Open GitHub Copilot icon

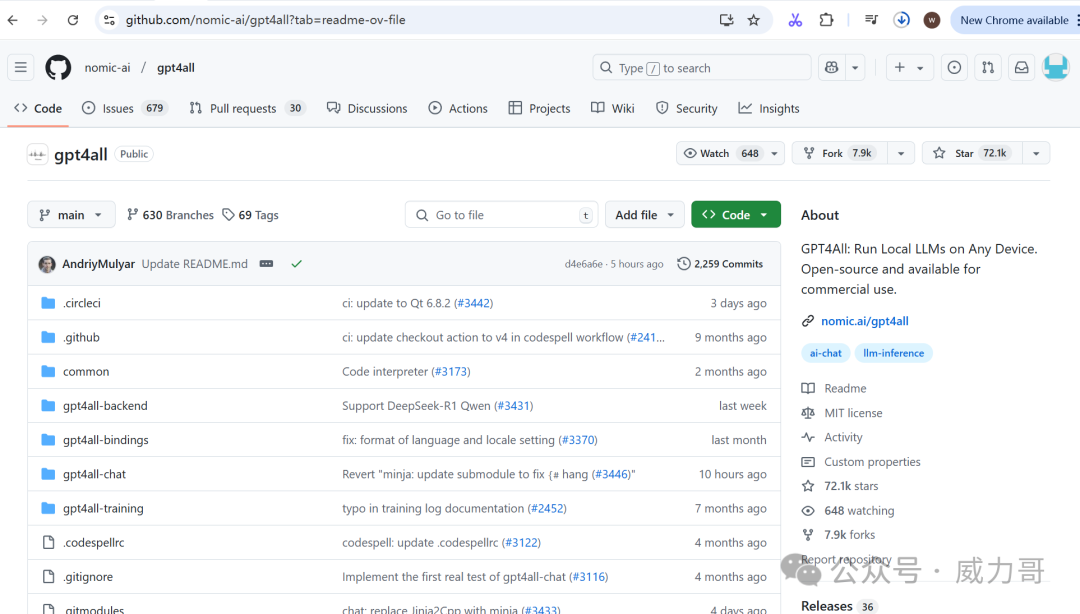[x=832, y=68]
